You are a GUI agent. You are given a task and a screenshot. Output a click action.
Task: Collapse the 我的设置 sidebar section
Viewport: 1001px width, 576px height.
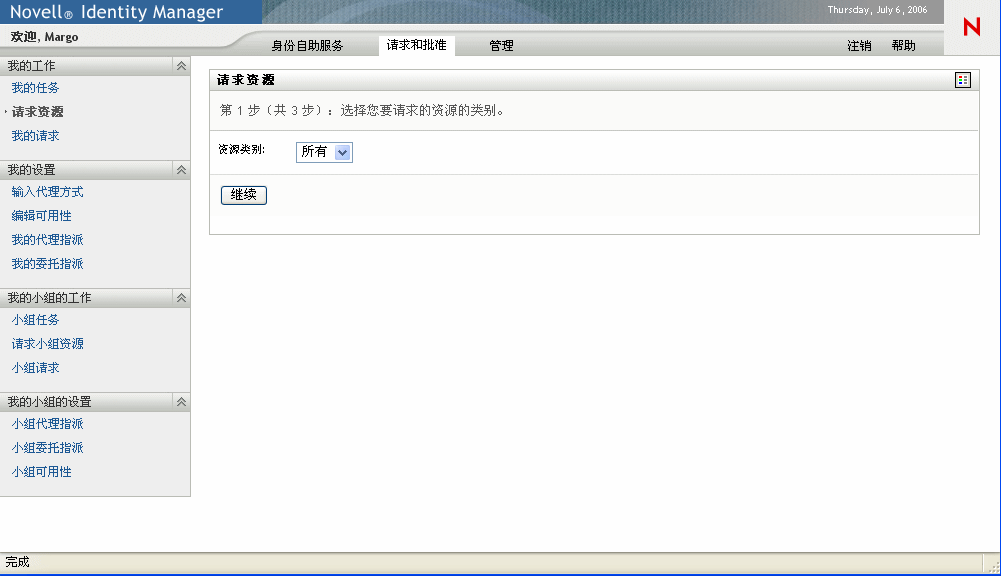click(181, 169)
